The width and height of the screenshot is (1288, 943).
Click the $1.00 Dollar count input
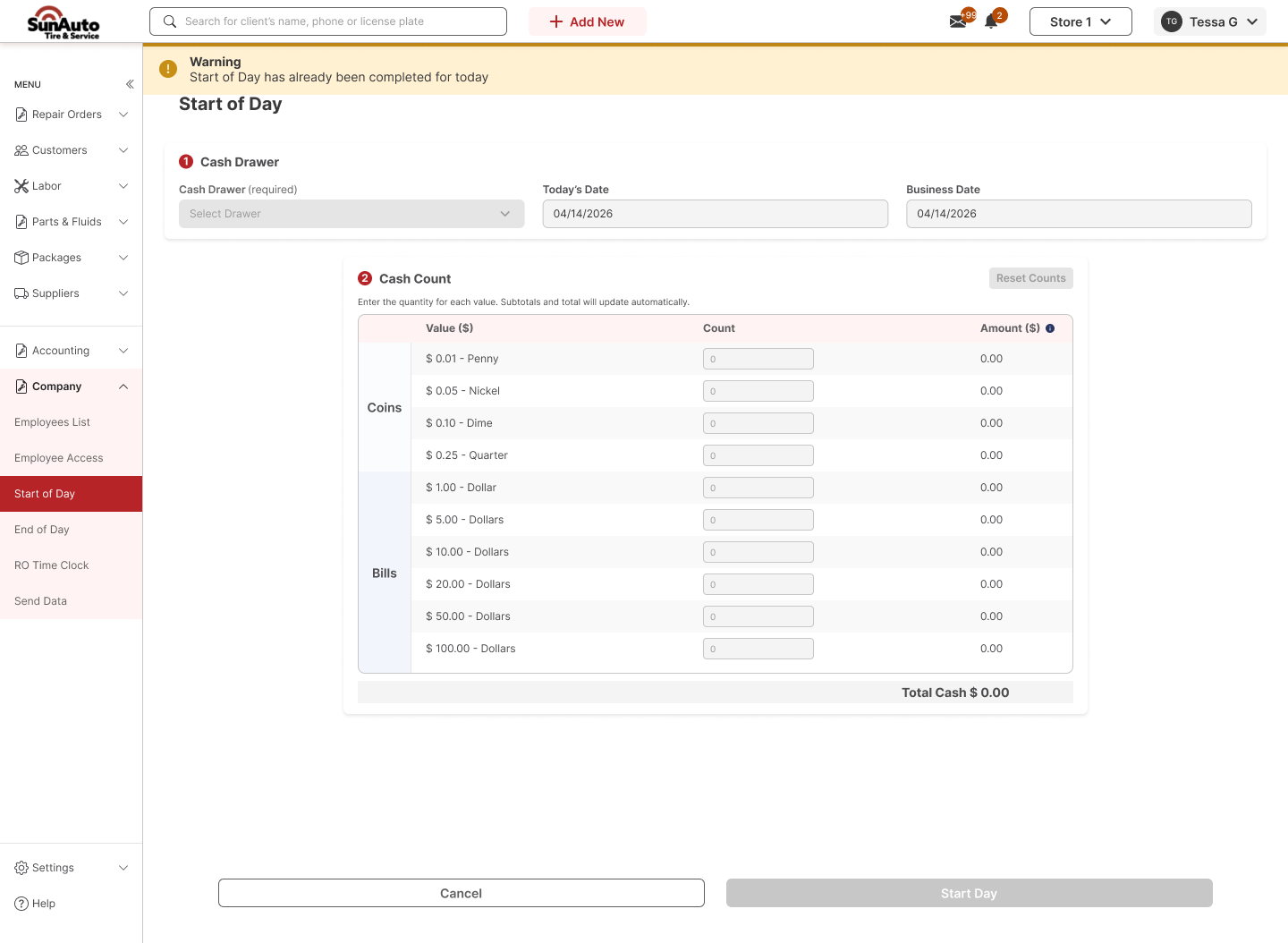point(758,488)
